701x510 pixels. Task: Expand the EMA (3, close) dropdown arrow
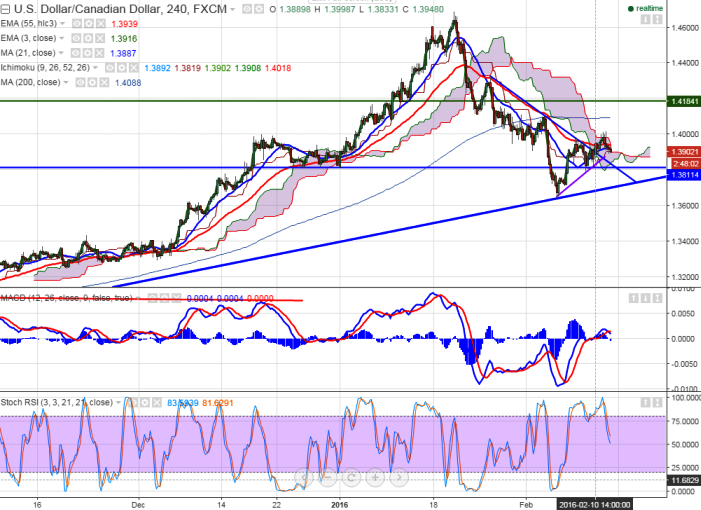61,38
